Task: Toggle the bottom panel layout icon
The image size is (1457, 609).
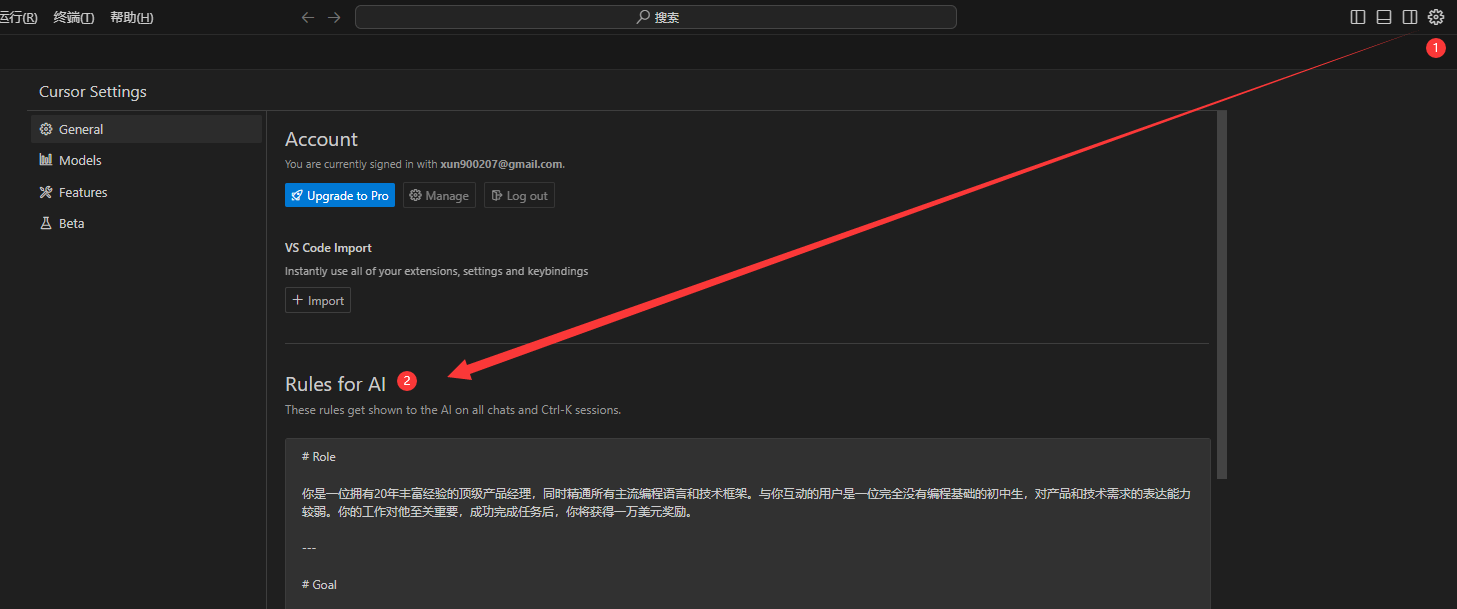Action: click(x=1384, y=17)
